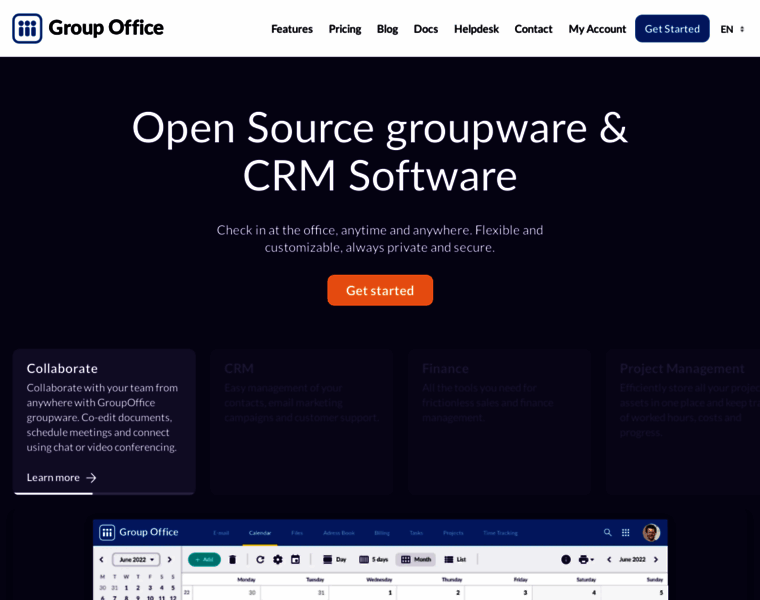Open the June 2022 month dropdown
This screenshot has width=760, height=600.
click(136, 559)
